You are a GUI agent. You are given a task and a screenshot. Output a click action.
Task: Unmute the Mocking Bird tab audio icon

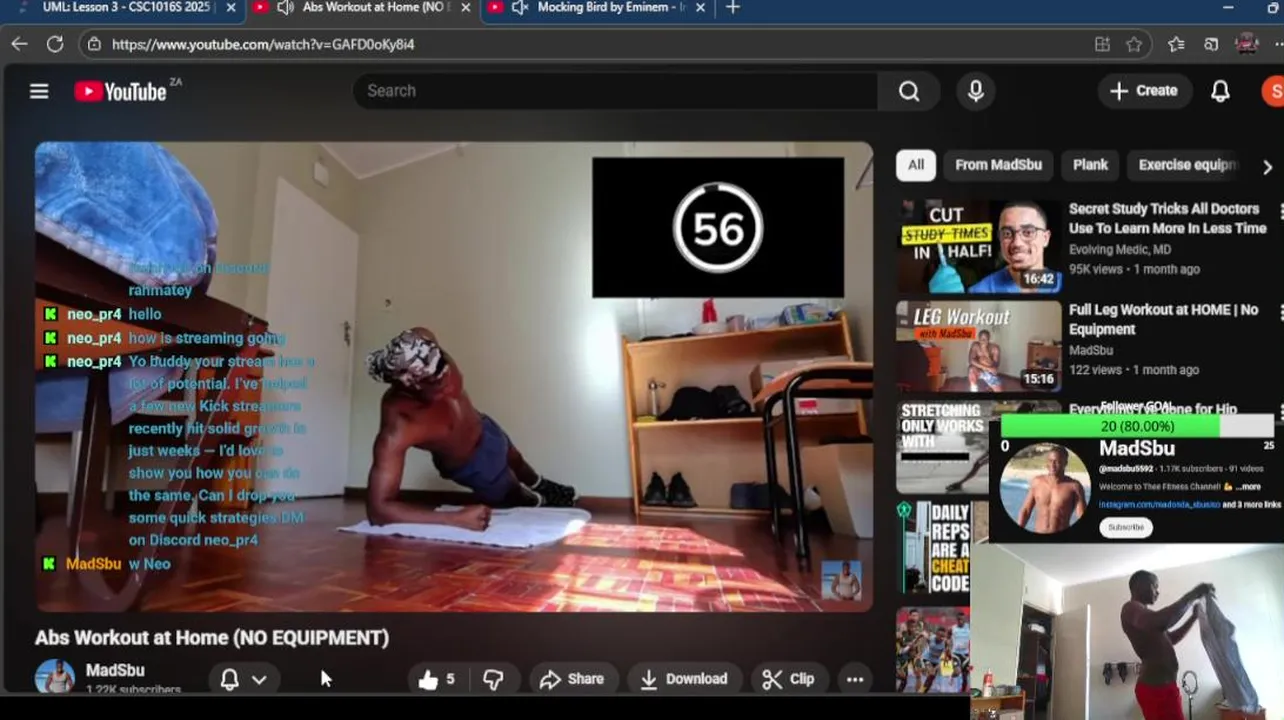click(x=519, y=8)
